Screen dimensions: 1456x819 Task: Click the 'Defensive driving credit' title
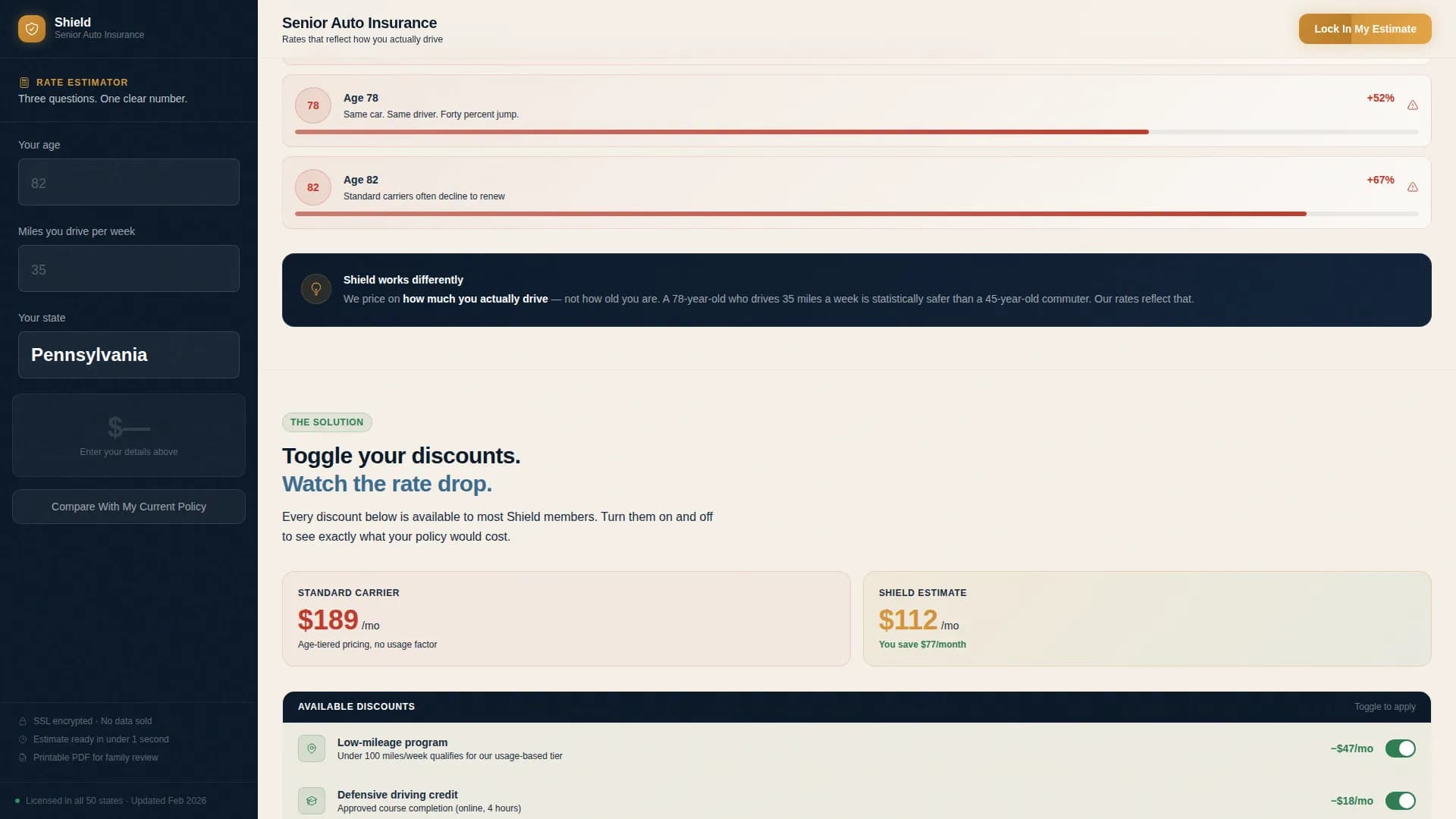click(397, 795)
